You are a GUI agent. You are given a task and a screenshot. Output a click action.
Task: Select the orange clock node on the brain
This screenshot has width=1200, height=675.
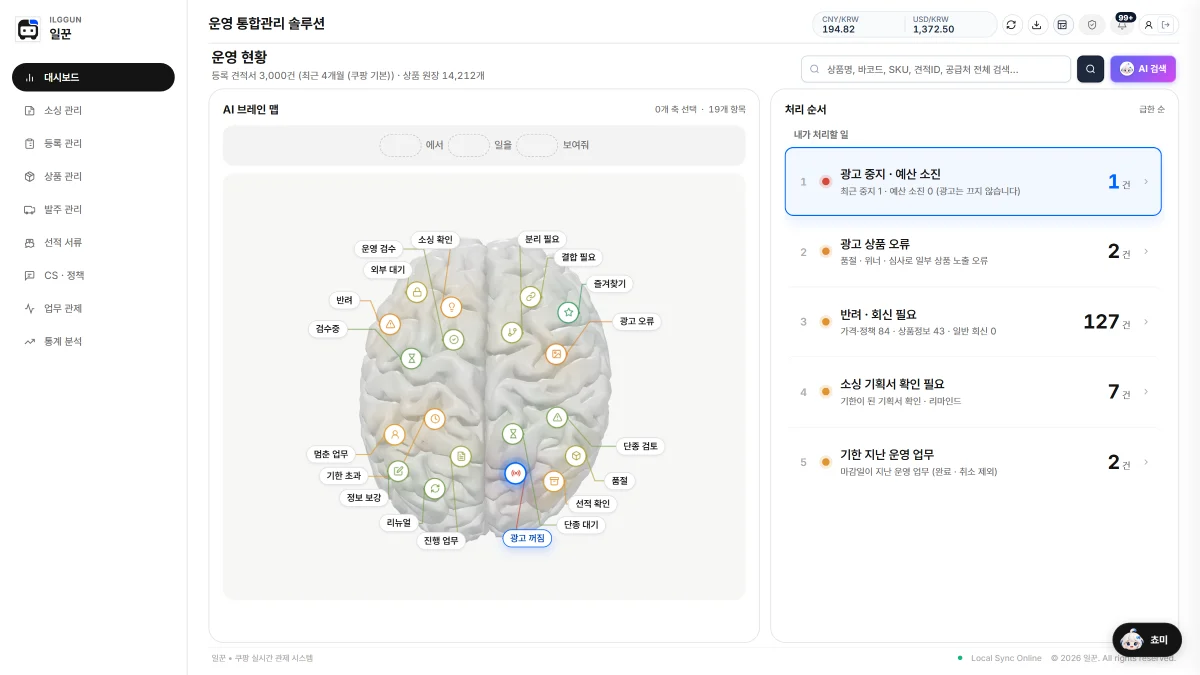pos(434,419)
